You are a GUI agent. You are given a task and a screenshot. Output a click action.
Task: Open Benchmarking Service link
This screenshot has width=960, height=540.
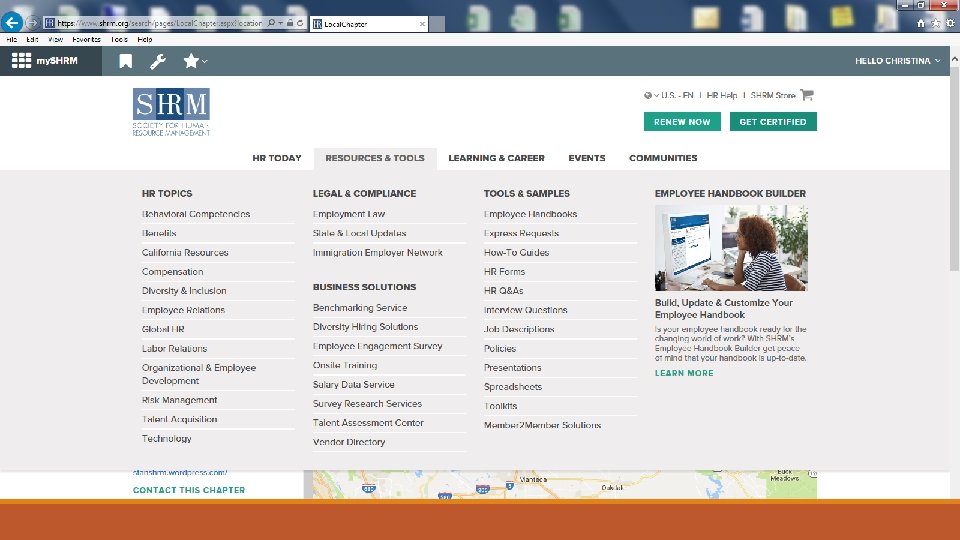click(360, 308)
